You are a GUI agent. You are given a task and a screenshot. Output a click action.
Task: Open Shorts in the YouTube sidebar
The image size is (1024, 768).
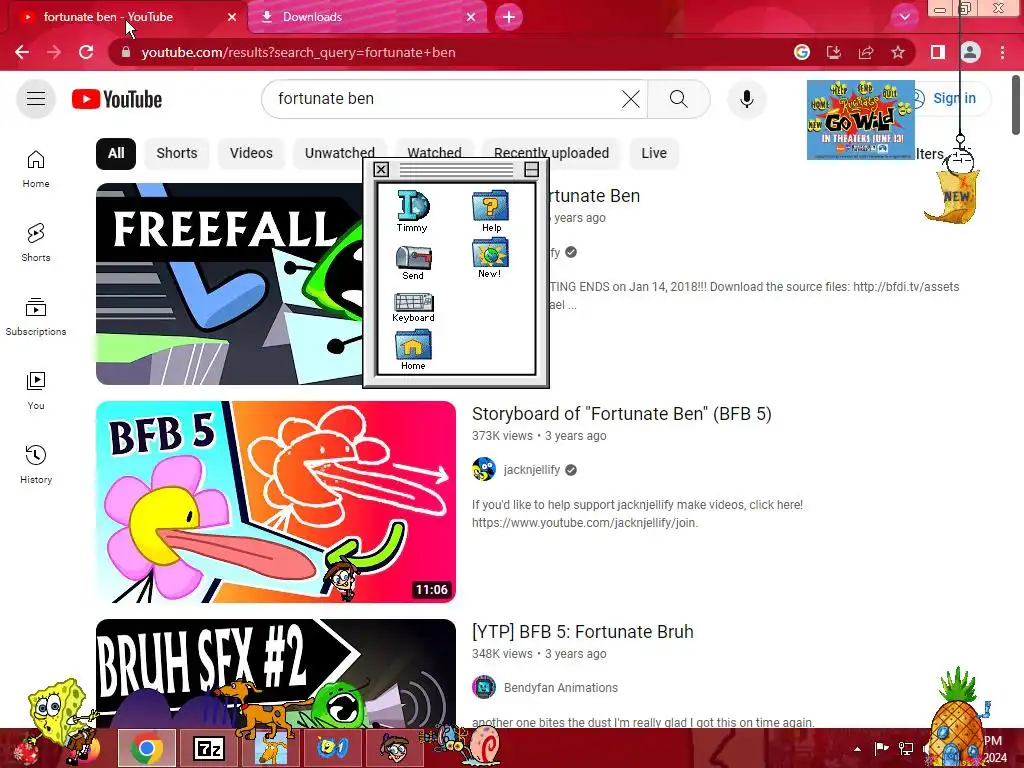pyautogui.click(x=36, y=243)
